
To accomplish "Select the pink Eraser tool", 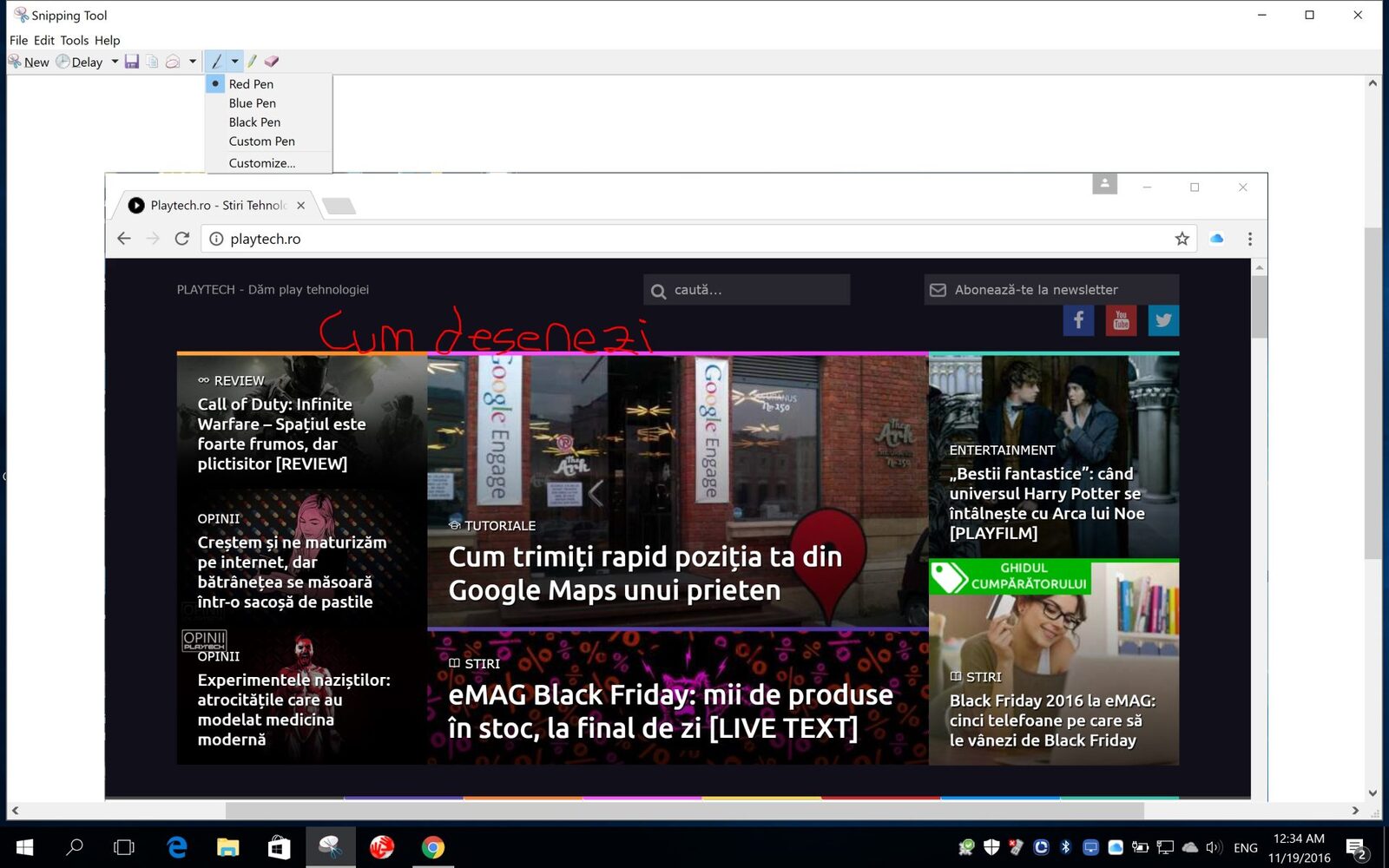I will [272, 62].
